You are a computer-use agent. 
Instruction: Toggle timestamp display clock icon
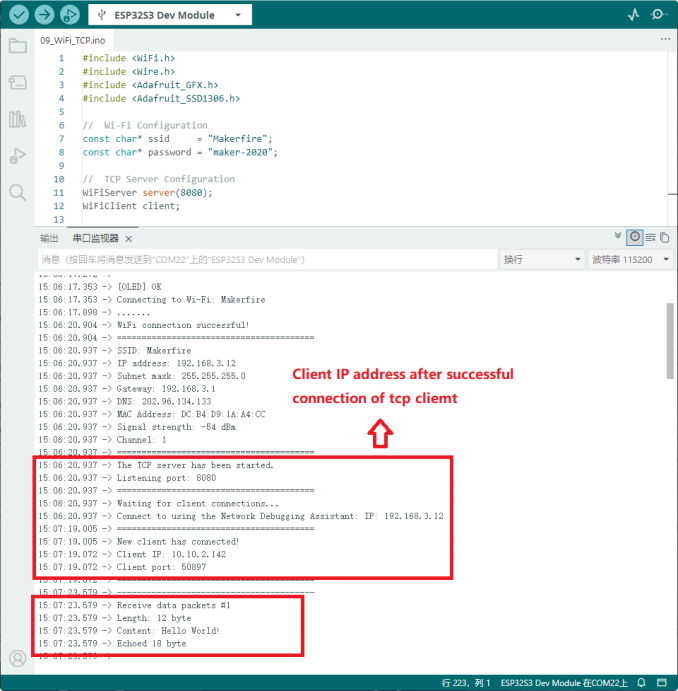pyautogui.click(x=634, y=237)
